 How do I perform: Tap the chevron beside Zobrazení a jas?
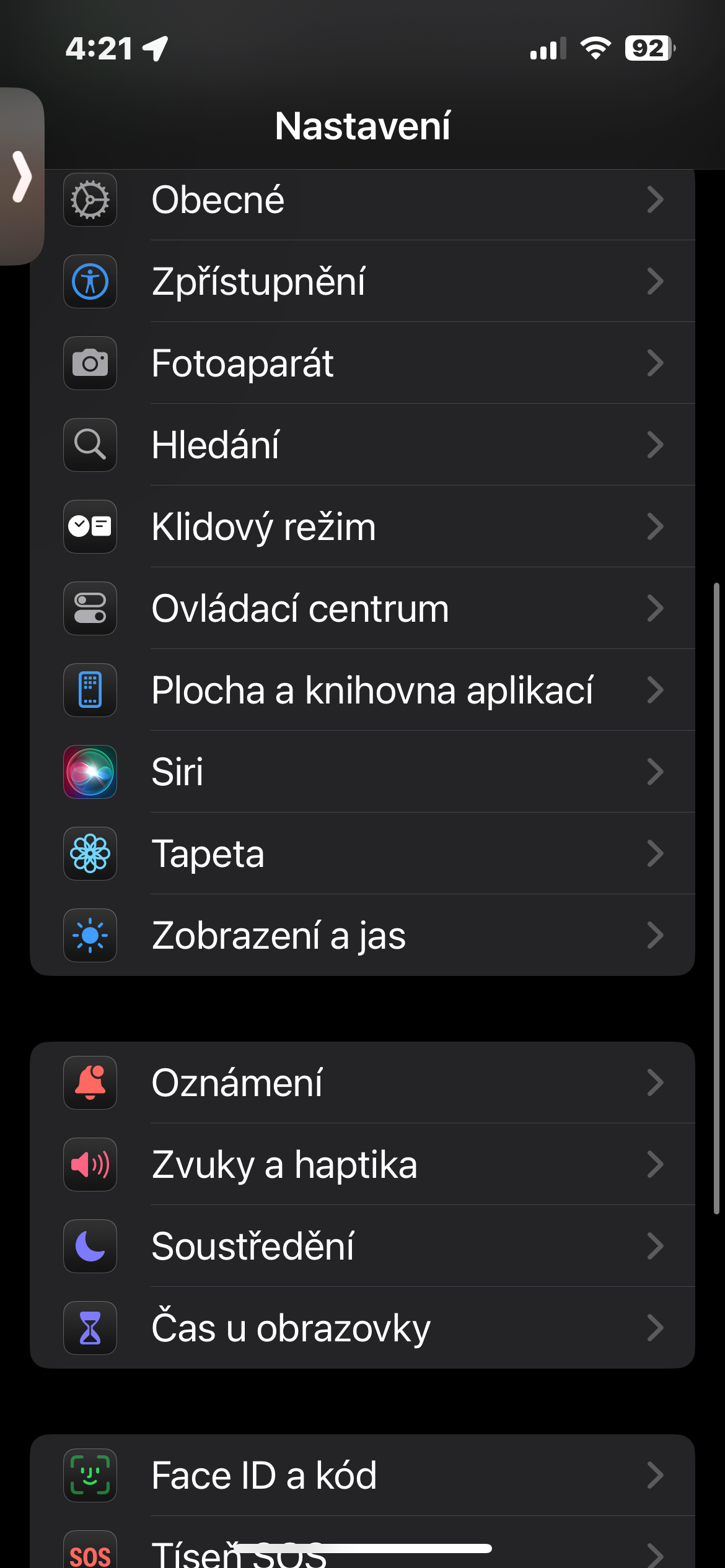pos(655,936)
